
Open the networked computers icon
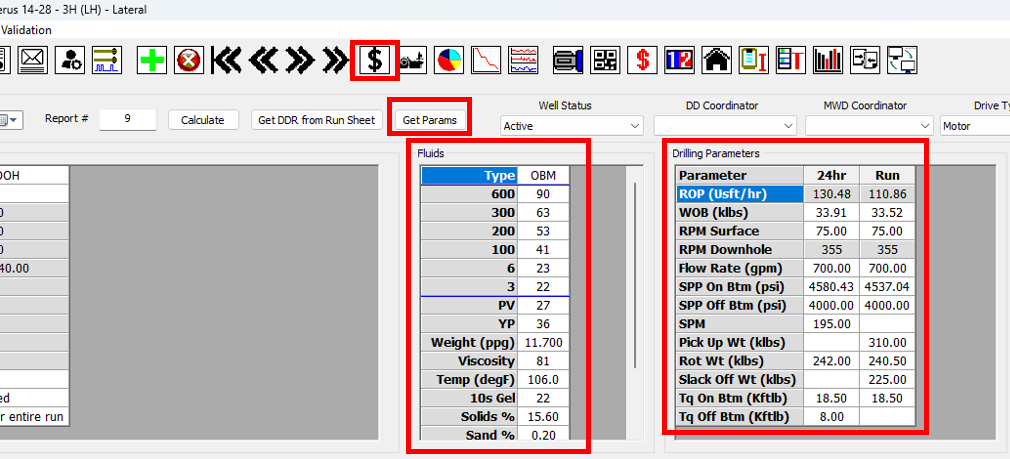tap(902, 60)
